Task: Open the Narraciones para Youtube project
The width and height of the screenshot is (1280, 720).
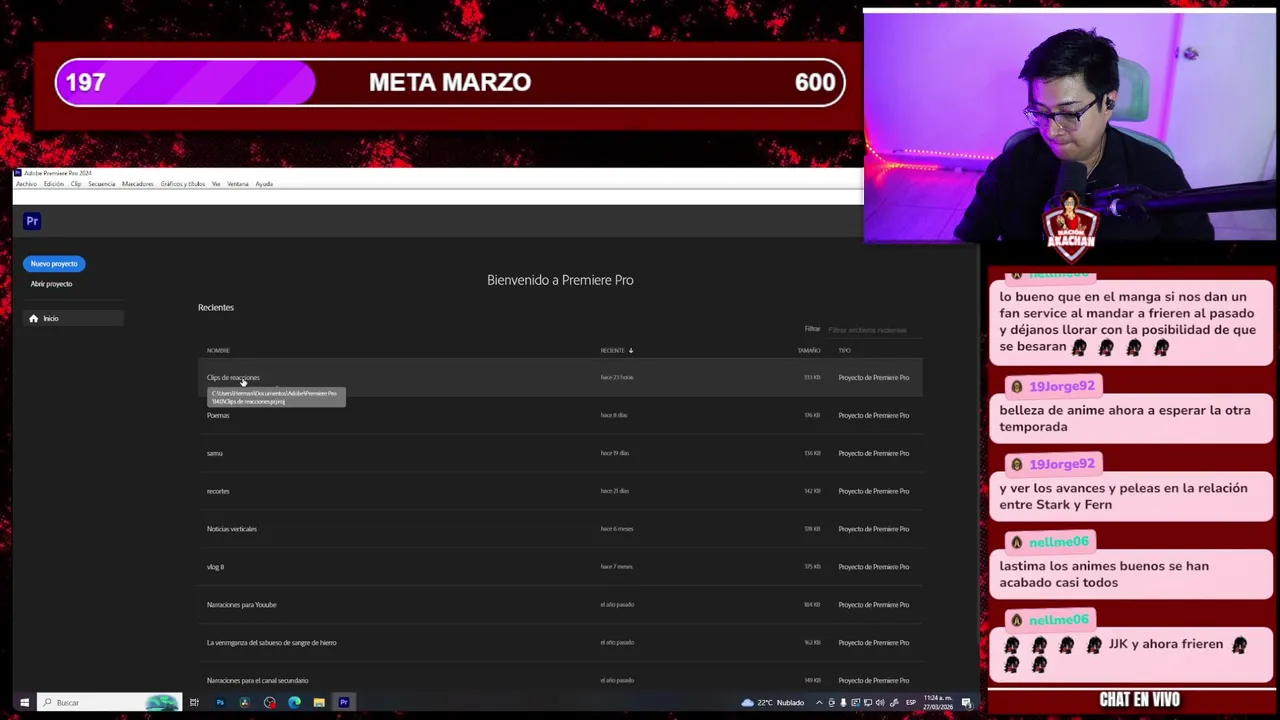Action: tap(560, 605)
